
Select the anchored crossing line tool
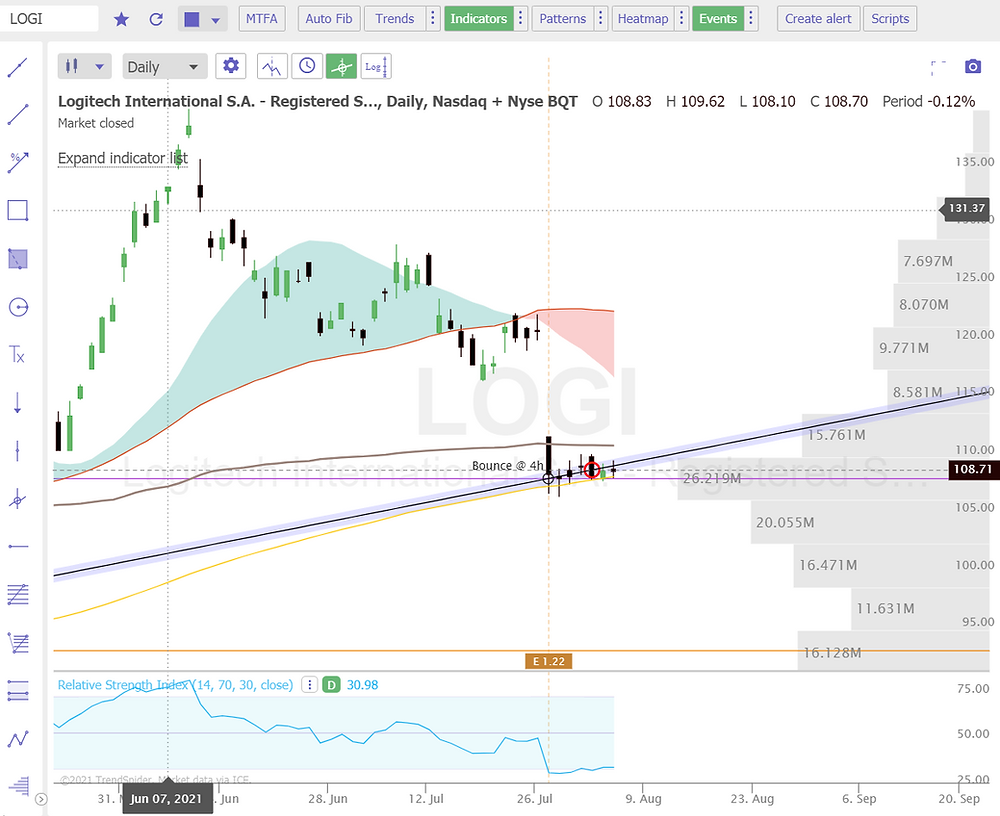tap(18, 500)
